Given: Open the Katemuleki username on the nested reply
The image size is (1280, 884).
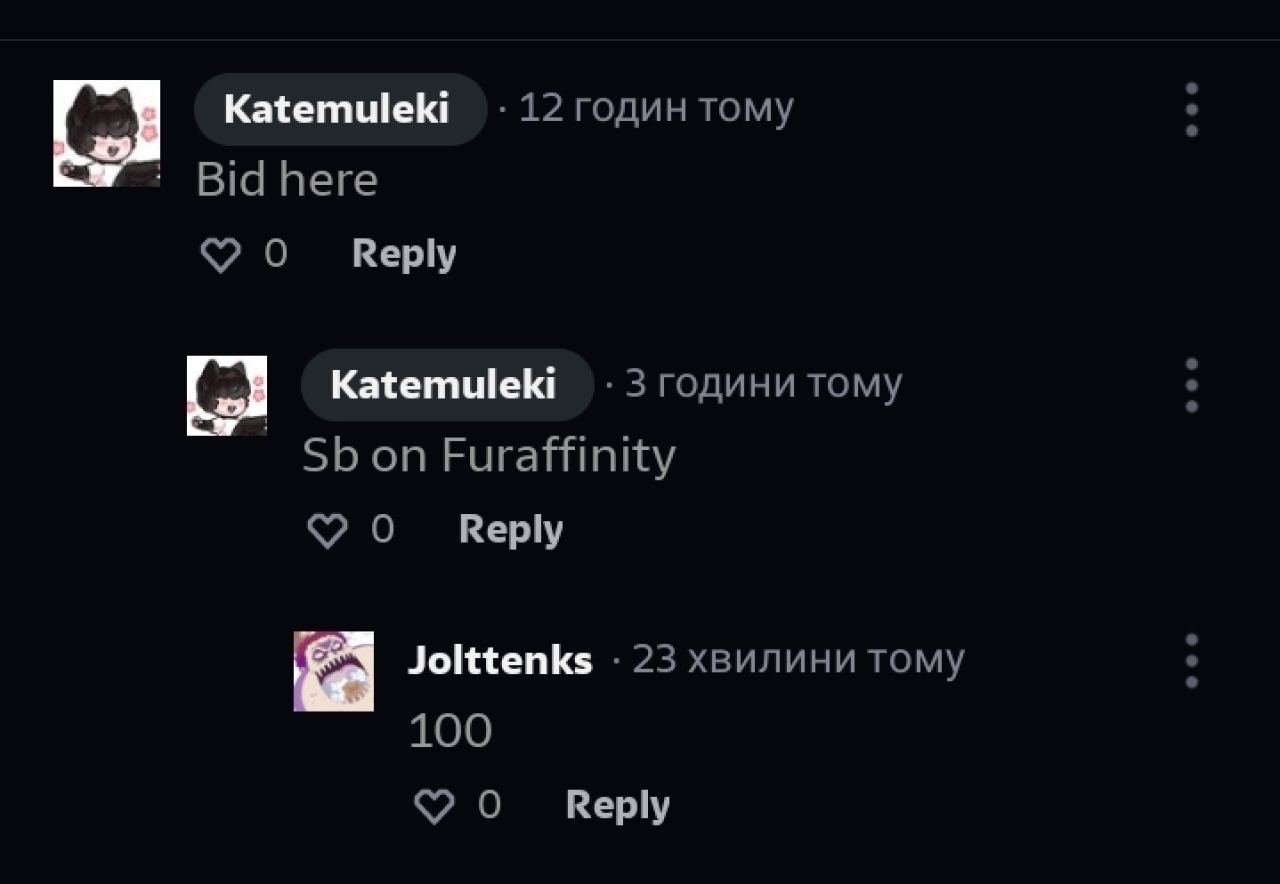Looking at the screenshot, I should (x=444, y=385).
